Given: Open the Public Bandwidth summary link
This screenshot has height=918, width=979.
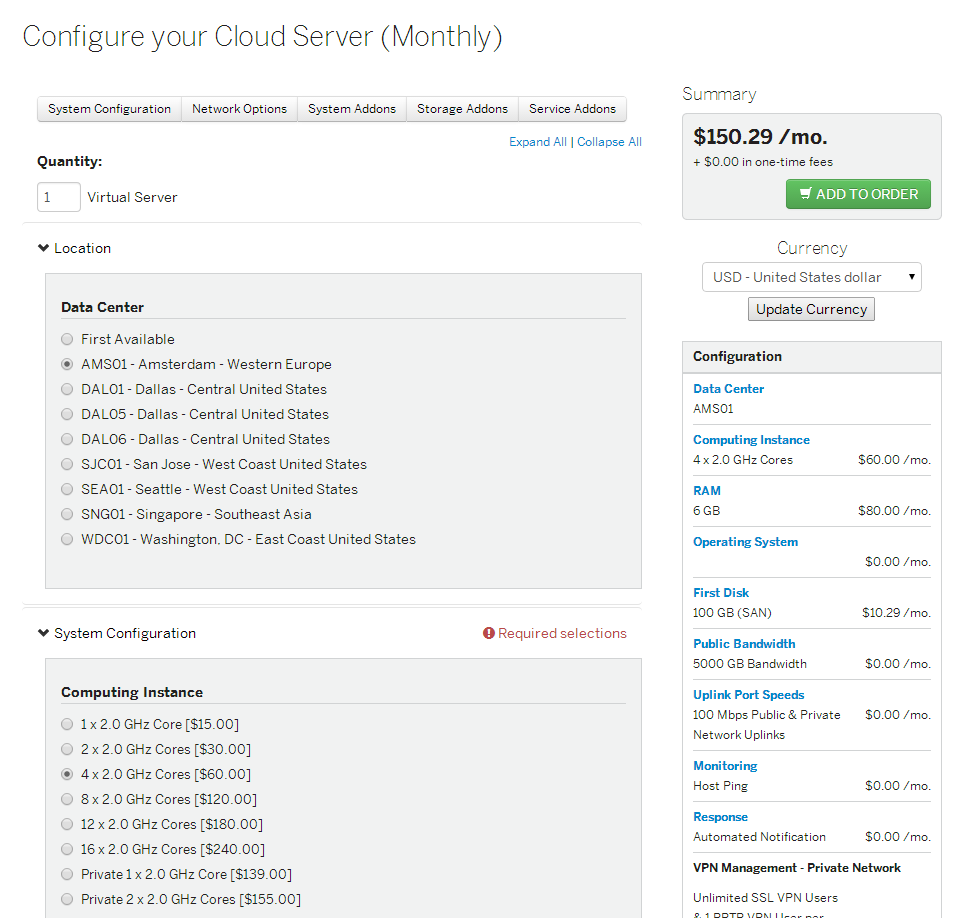Looking at the screenshot, I should (x=744, y=643).
